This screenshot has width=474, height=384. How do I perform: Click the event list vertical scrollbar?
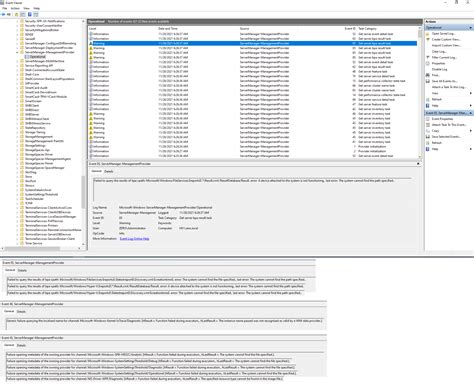click(420, 92)
